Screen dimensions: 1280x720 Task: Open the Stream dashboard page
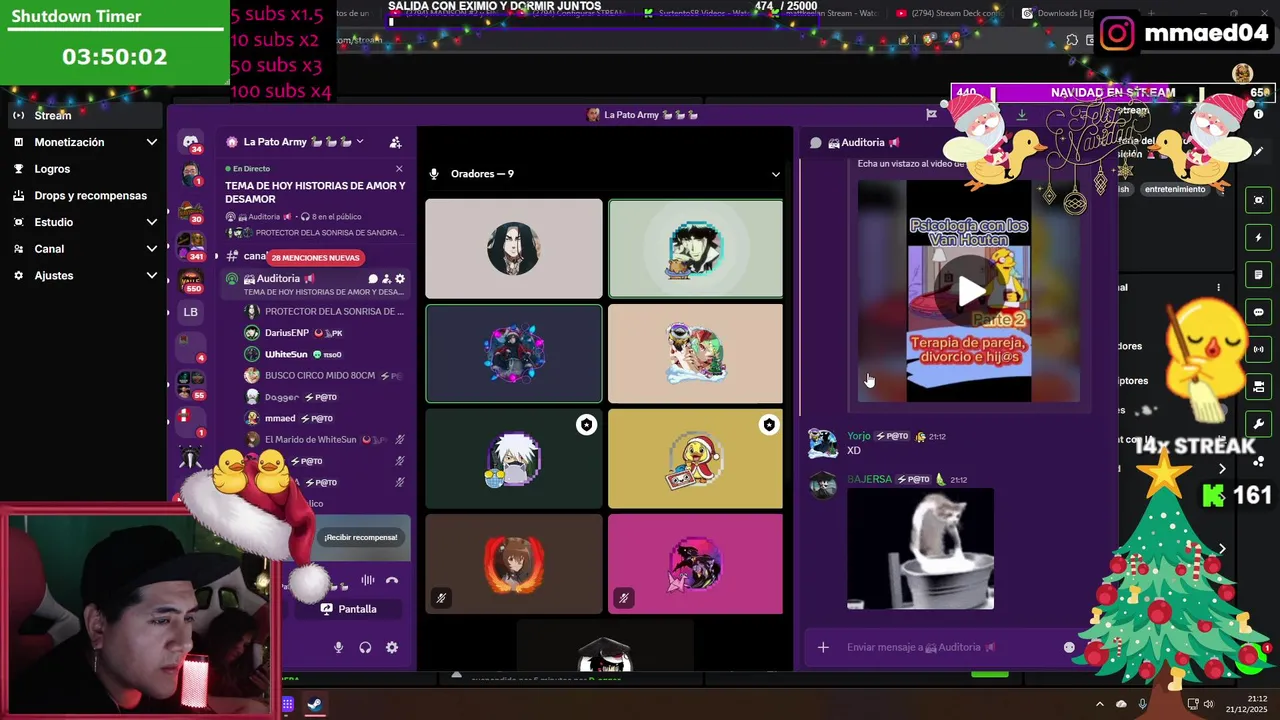click(x=85, y=115)
